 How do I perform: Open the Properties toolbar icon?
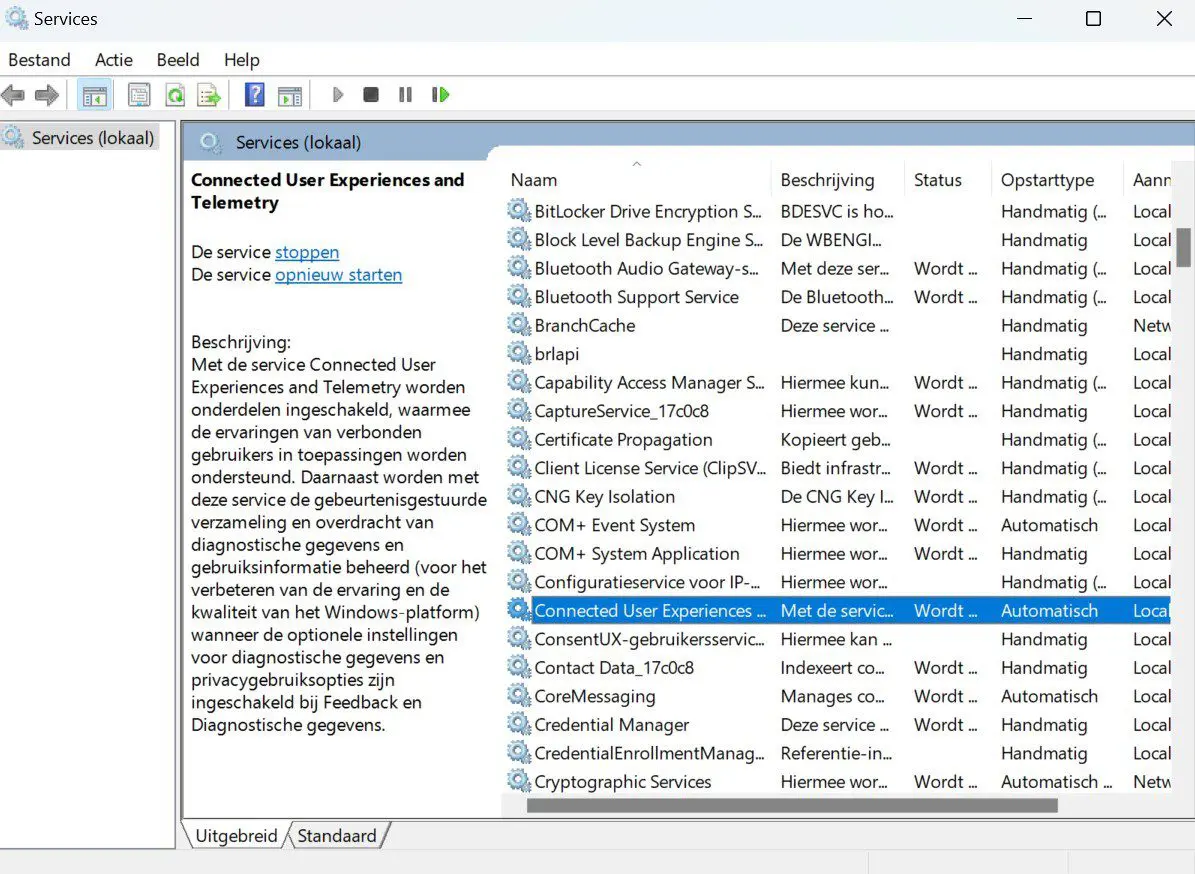coord(139,95)
